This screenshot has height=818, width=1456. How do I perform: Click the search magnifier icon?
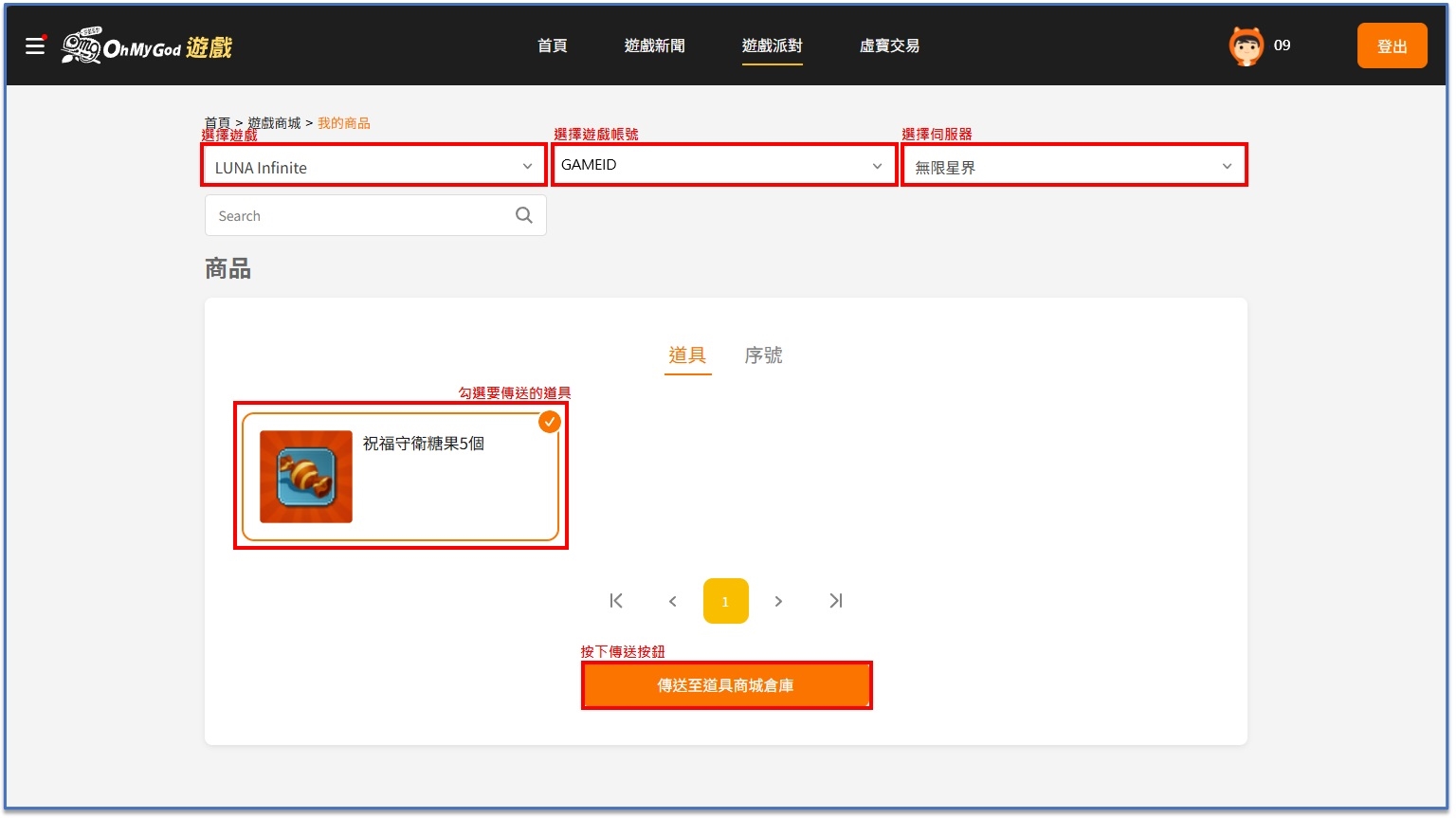point(523,215)
